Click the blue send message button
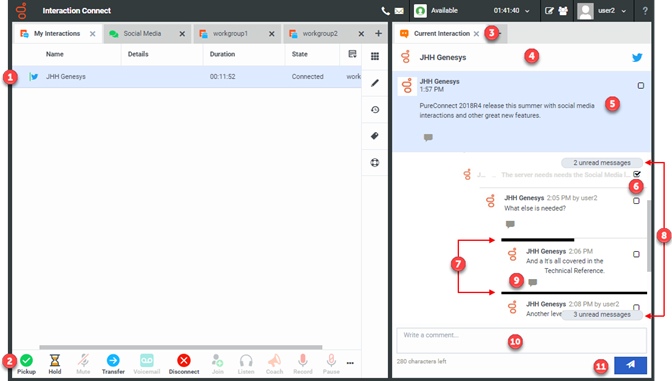The image size is (672, 381). click(x=630, y=365)
